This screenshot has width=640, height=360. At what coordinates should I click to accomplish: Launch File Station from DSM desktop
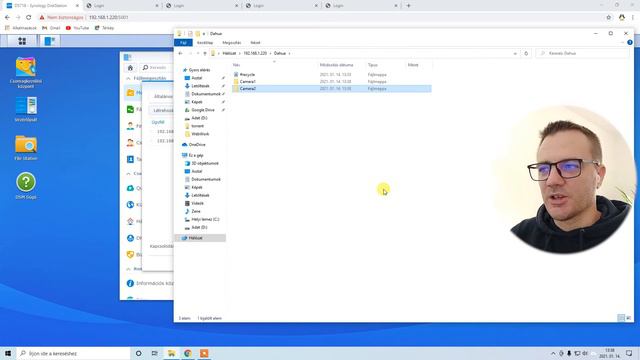coord(26,147)
